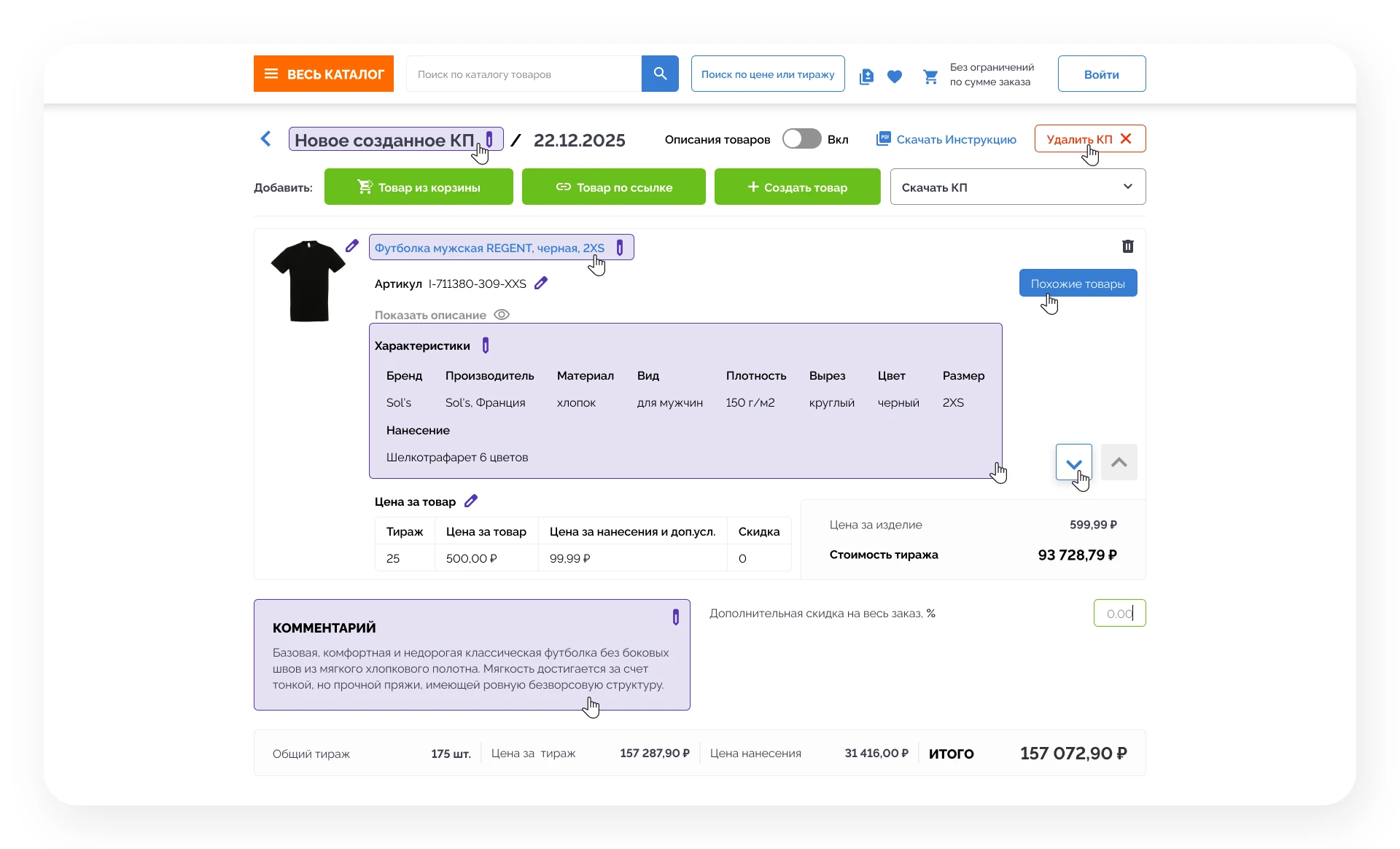The height and width of the screenshot is (849, 1400).
Task: Click the pencil beside the КП title
Action: 489,138
